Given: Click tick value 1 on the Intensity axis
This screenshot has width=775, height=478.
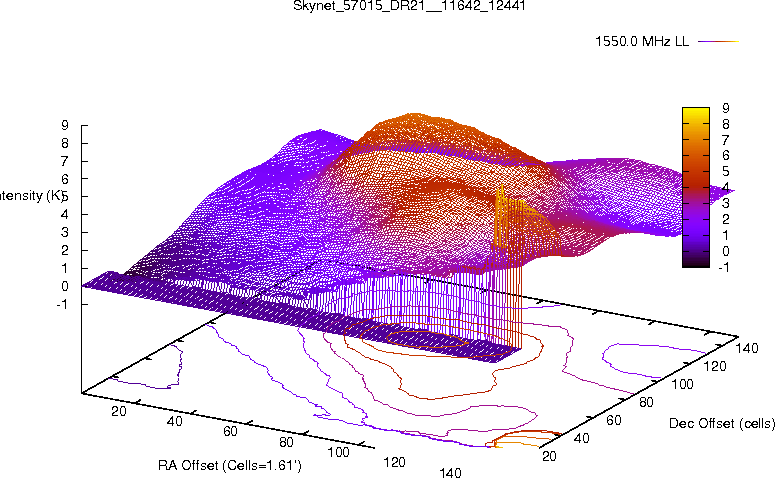Looking at the screenshot, I should tap(65, 268).
